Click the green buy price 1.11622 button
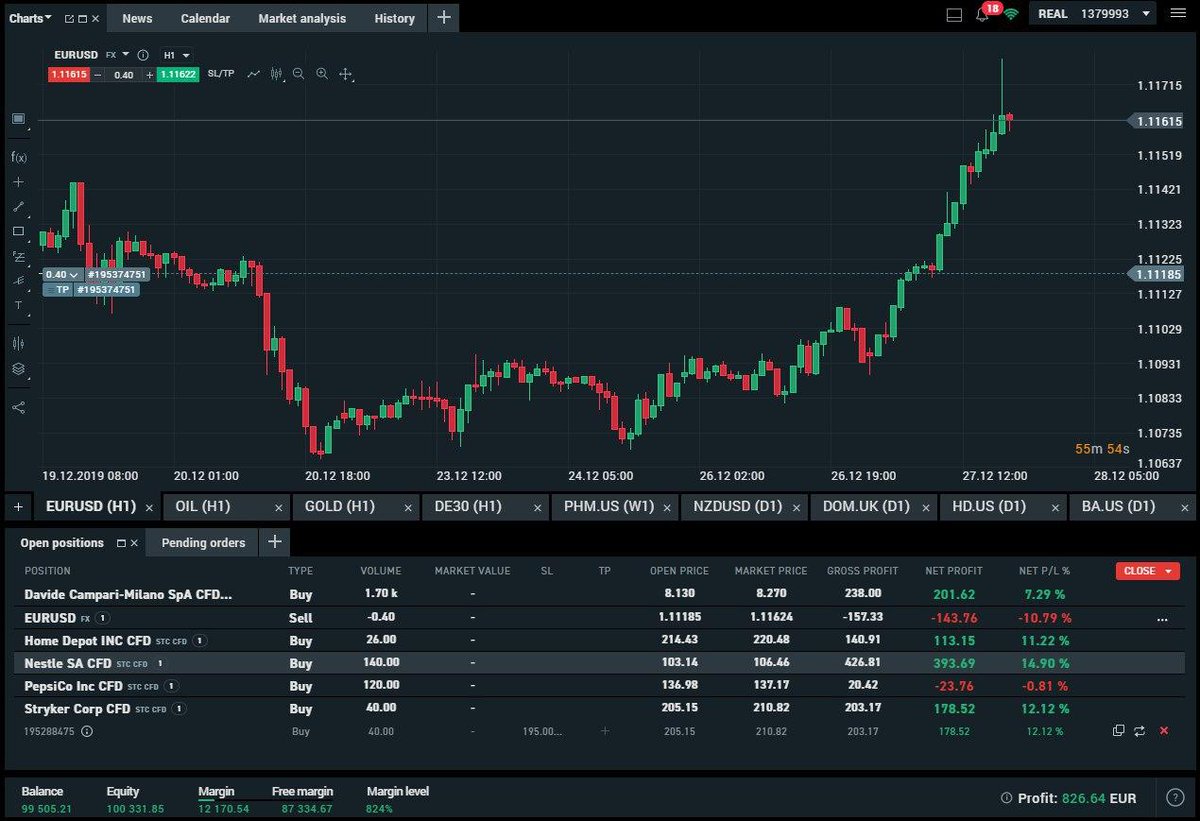The height and width of the screenshot is (821, 1200). tap(178, 74)
